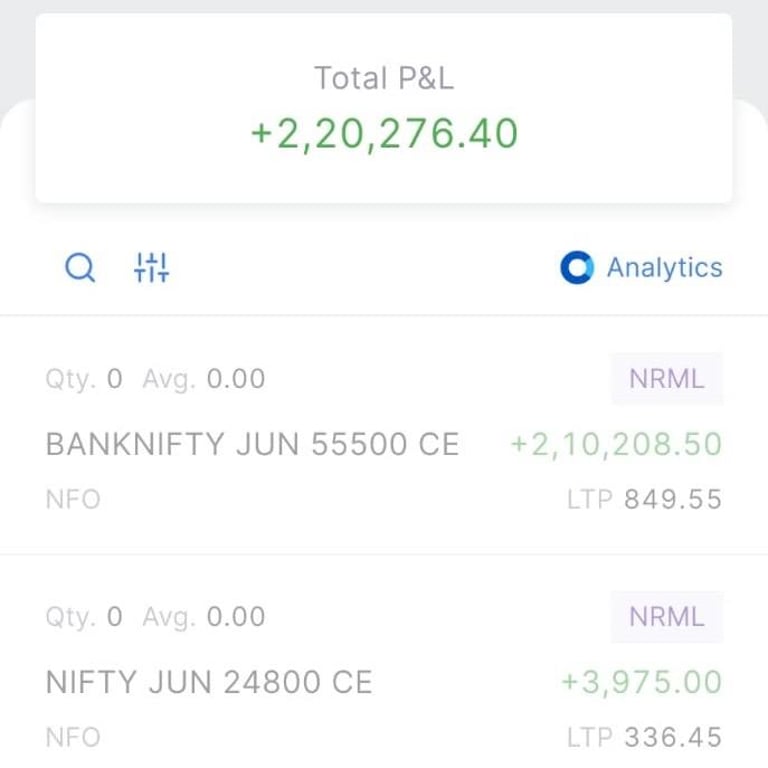This screenshot has height=768, width=768.
Task: Click the +2,10,208.50 BANKNIFTY profit figure
Action: (x=616, y=445)
